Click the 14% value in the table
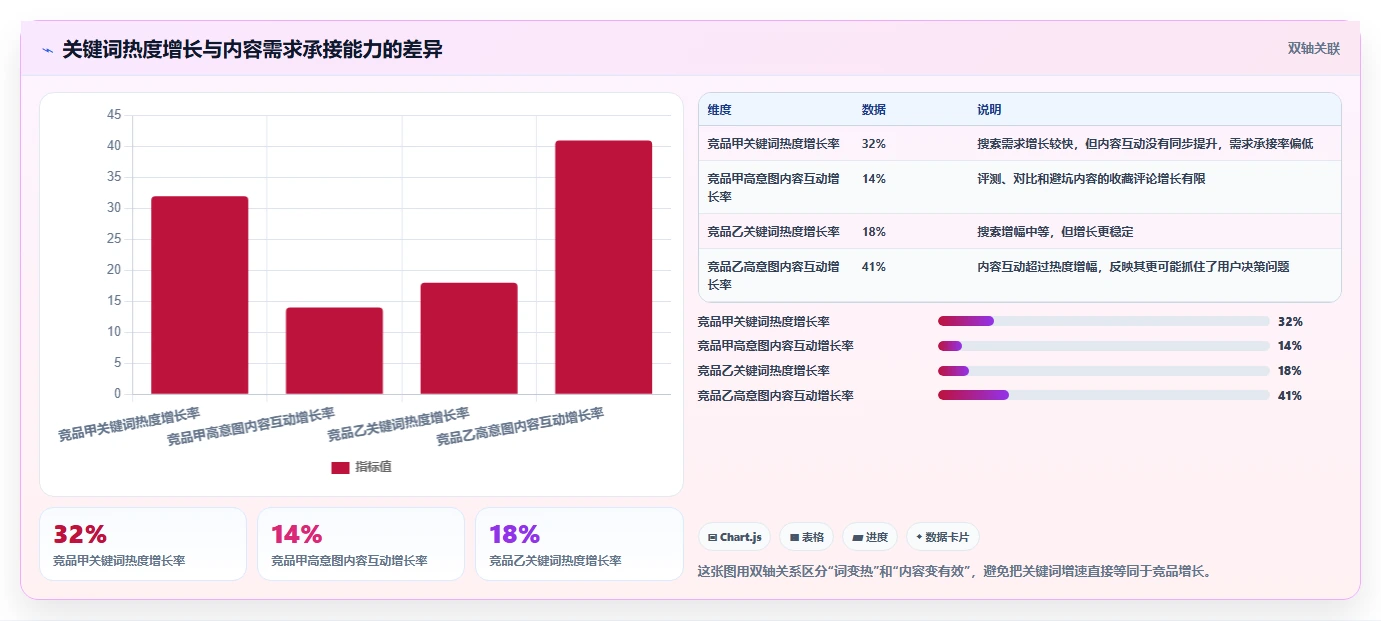 (x=873, y=179)
